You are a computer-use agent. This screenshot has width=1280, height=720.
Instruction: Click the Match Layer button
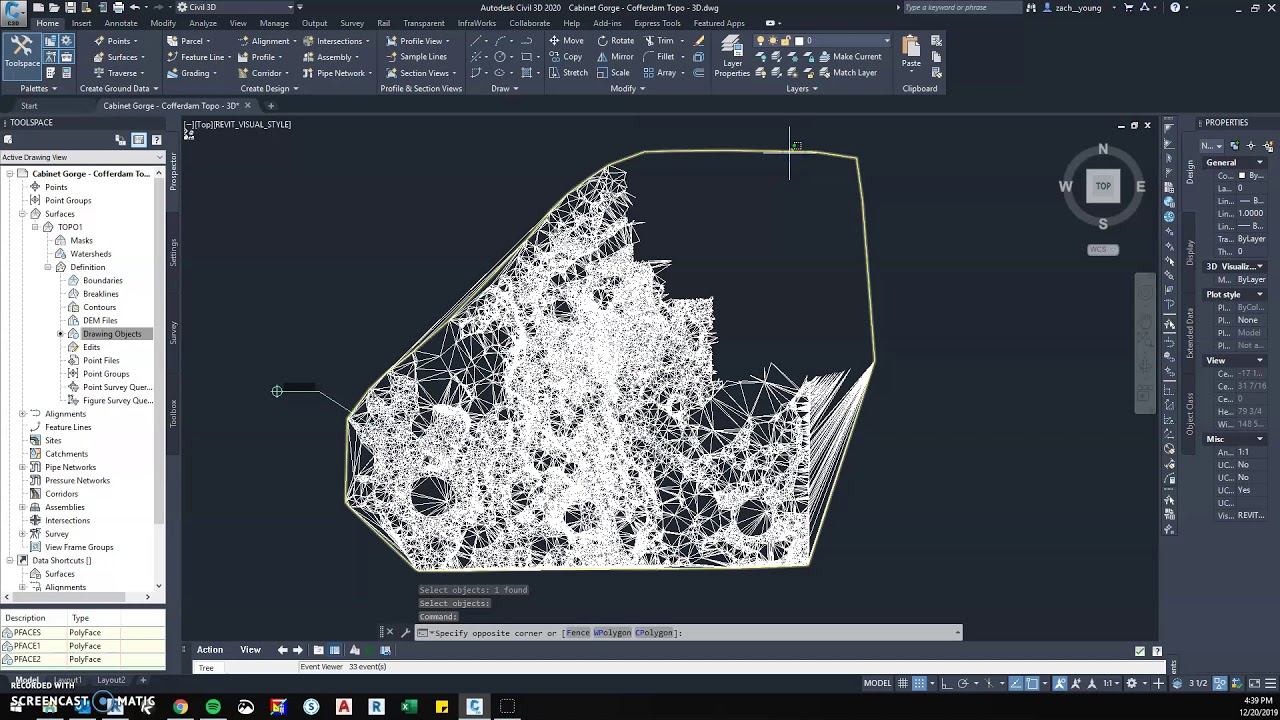[x=848, y=73]
